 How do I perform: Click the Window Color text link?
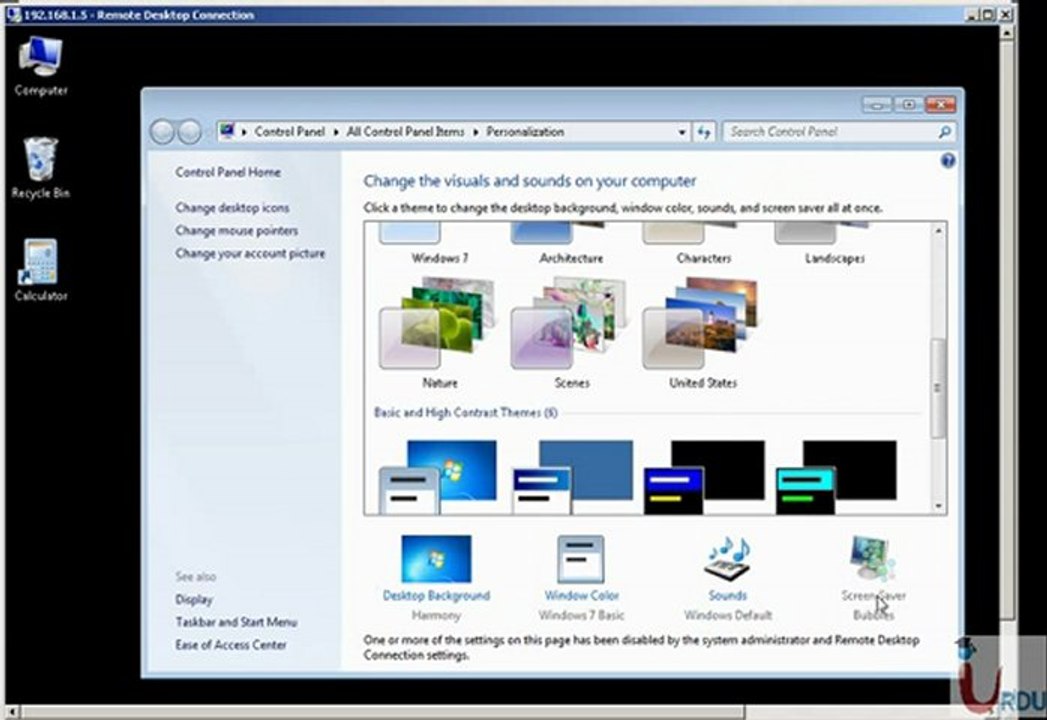coord(581,596)
